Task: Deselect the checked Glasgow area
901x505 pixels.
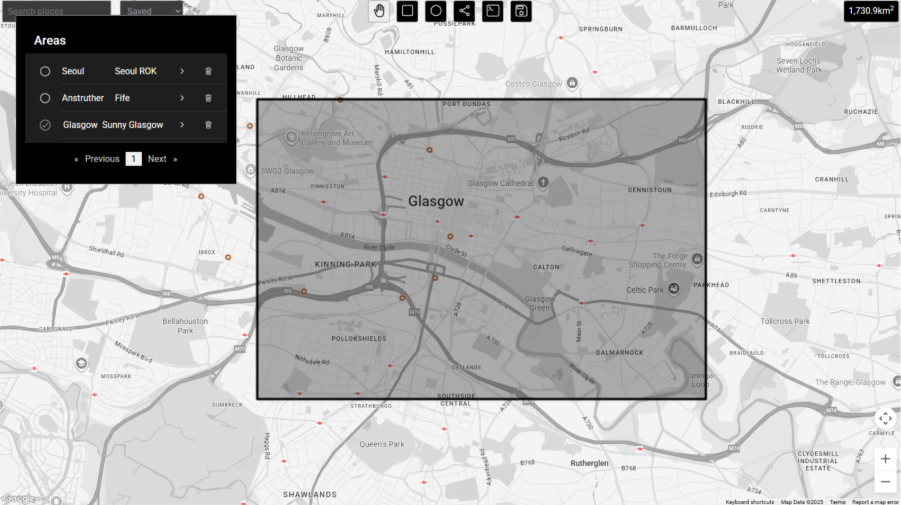Action: (45, 125)
